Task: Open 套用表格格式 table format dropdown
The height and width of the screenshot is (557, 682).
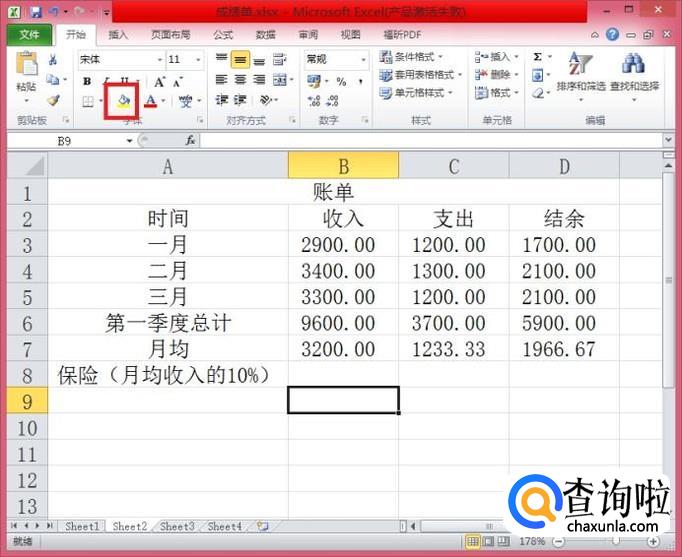Action: pyautogui.click(x=420, y=75)
